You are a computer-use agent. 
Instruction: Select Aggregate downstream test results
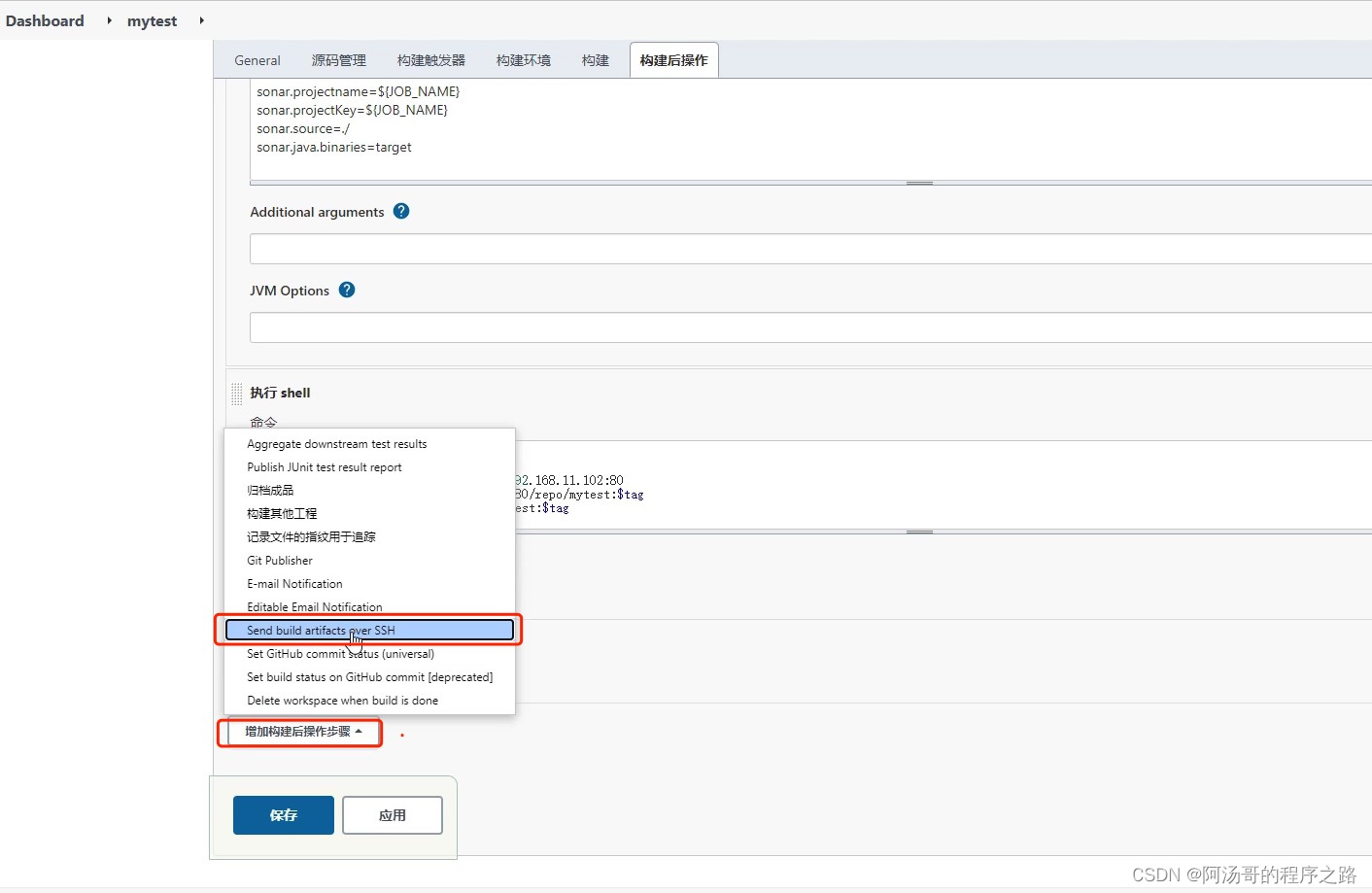[369, 444]
